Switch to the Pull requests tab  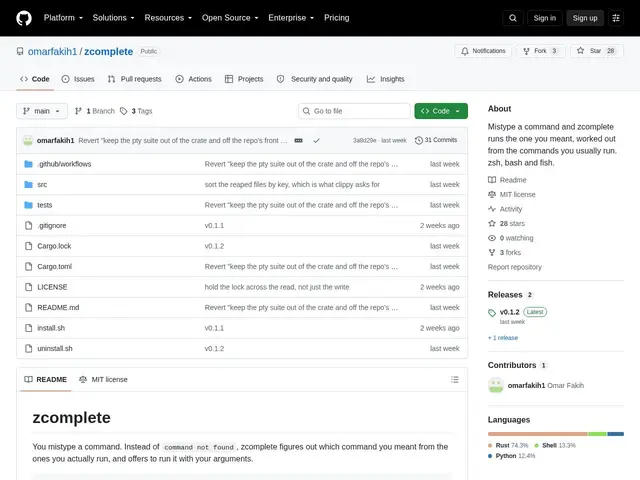tap(135, 79)
